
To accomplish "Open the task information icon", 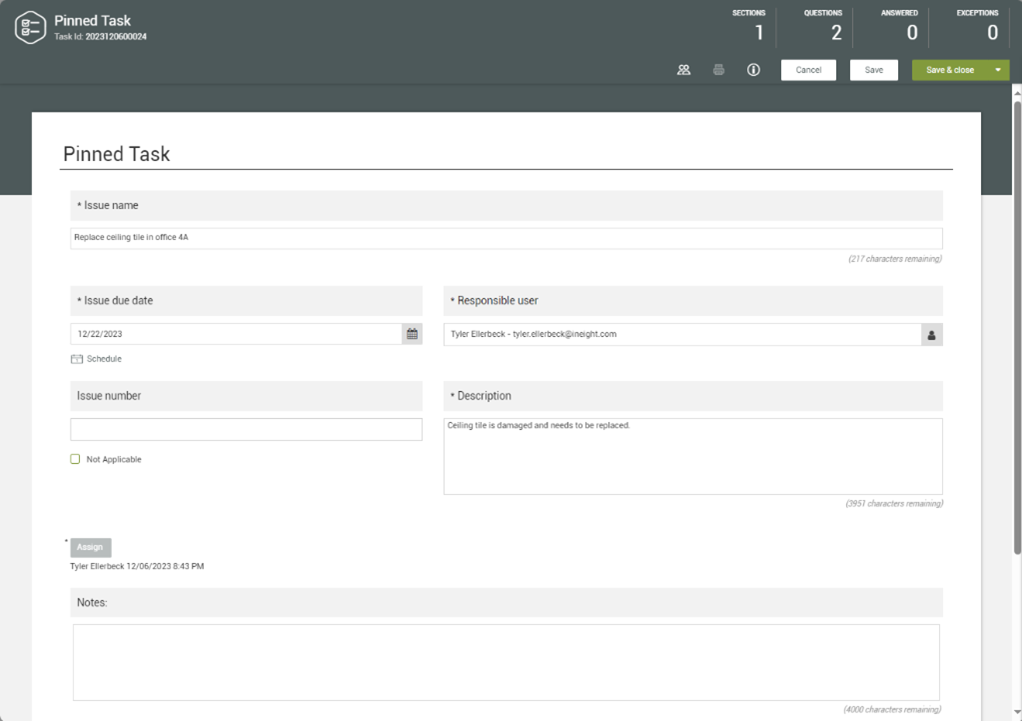I will point(753,69).
